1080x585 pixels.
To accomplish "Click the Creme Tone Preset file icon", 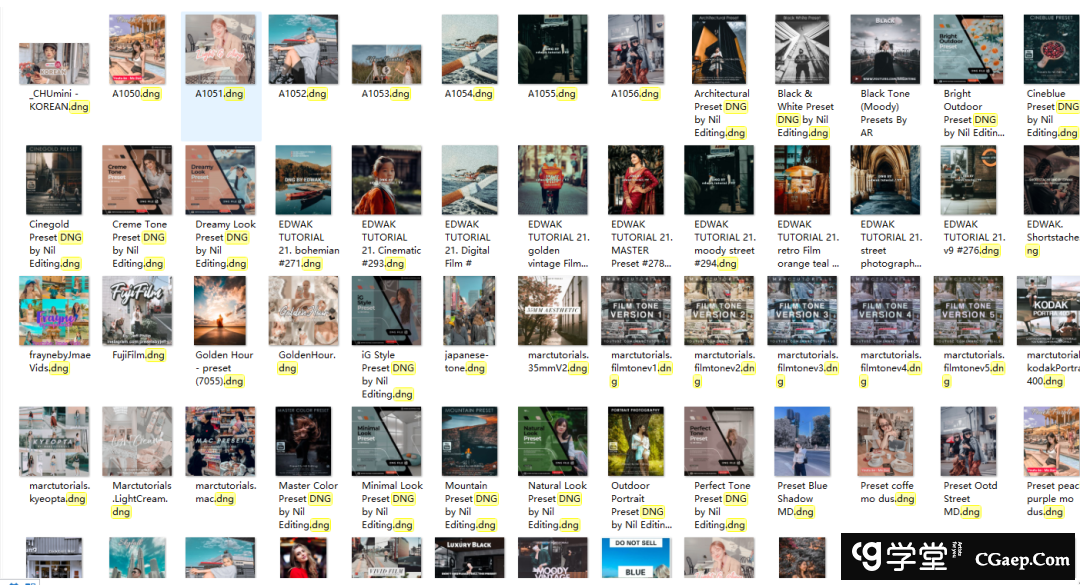I will pos(137,180).
